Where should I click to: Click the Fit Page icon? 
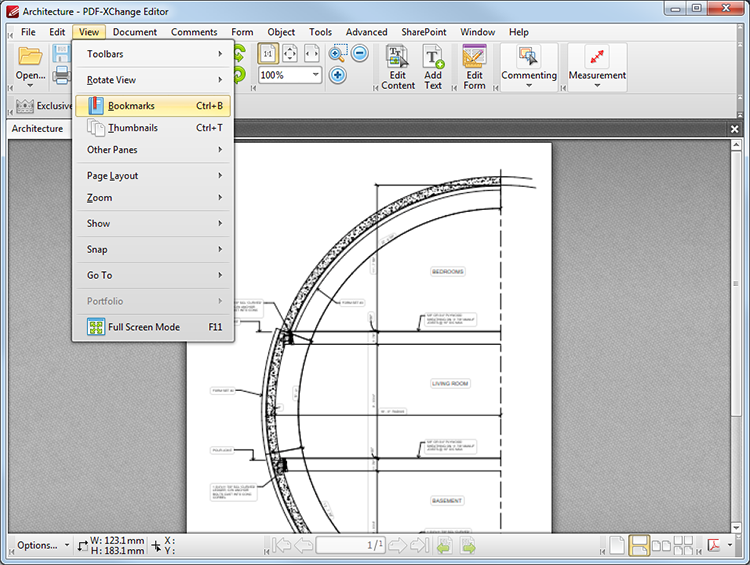click(x=290, y=54)
